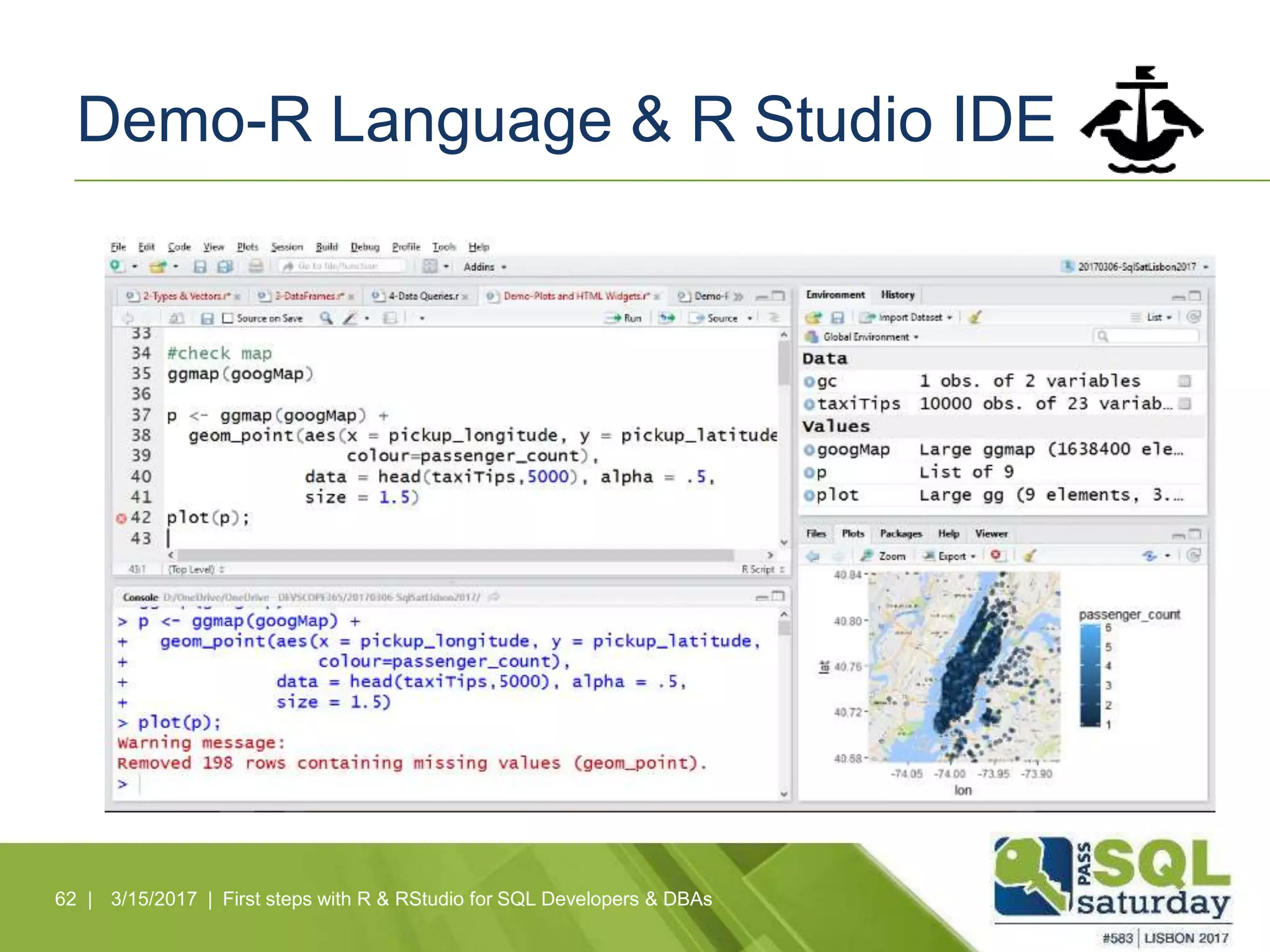Click the workspace panes grid icon
This screenshot has width=1270, height=952.
[x=429, y=267]
